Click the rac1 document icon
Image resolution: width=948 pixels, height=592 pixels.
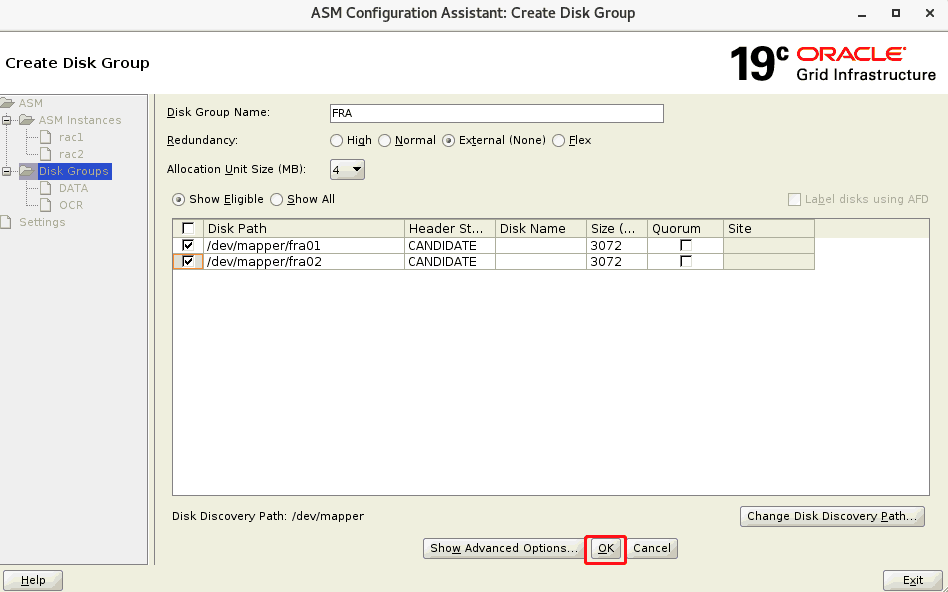click(x=45, y=137)
